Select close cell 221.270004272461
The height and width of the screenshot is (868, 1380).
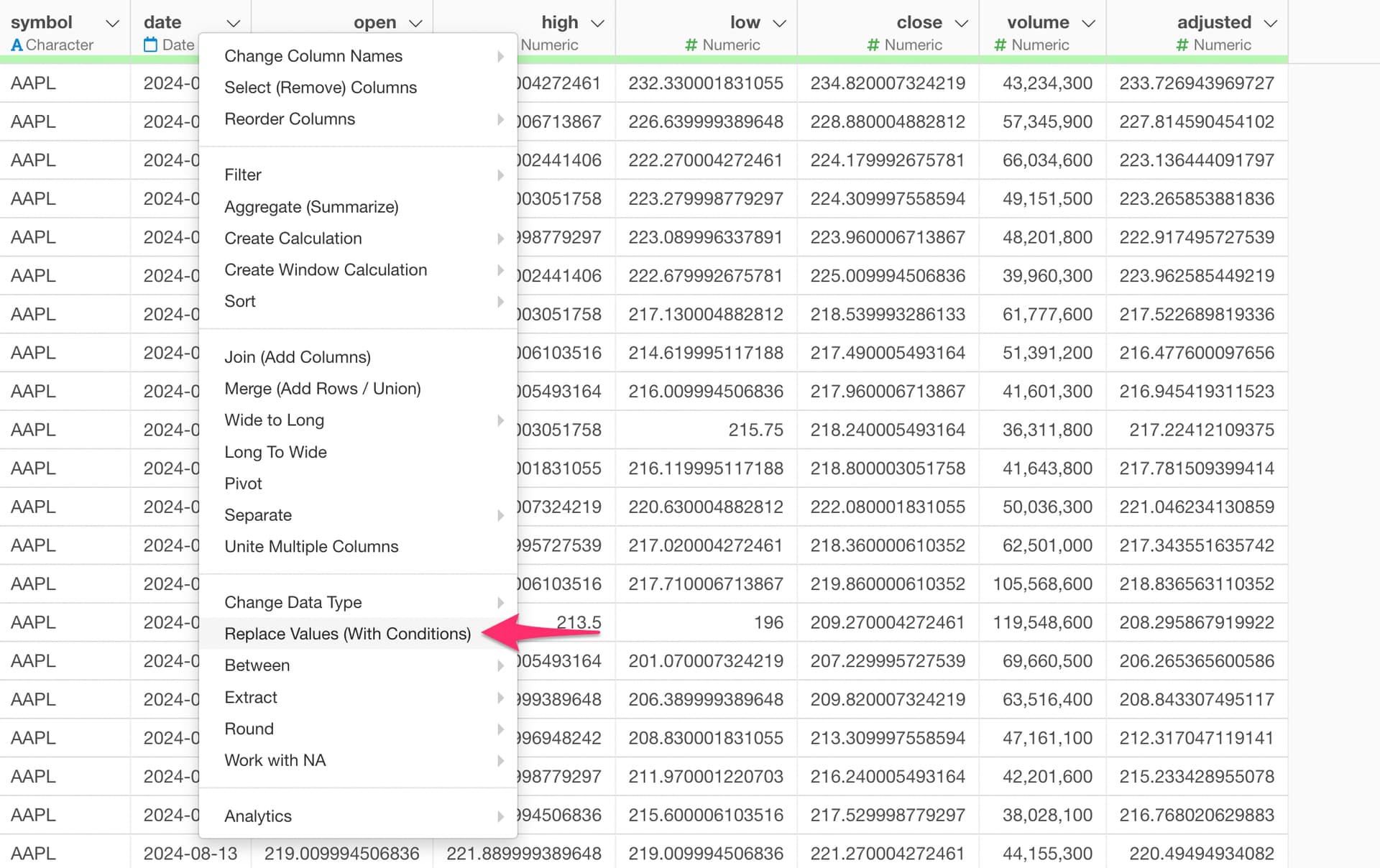point(888,854)
